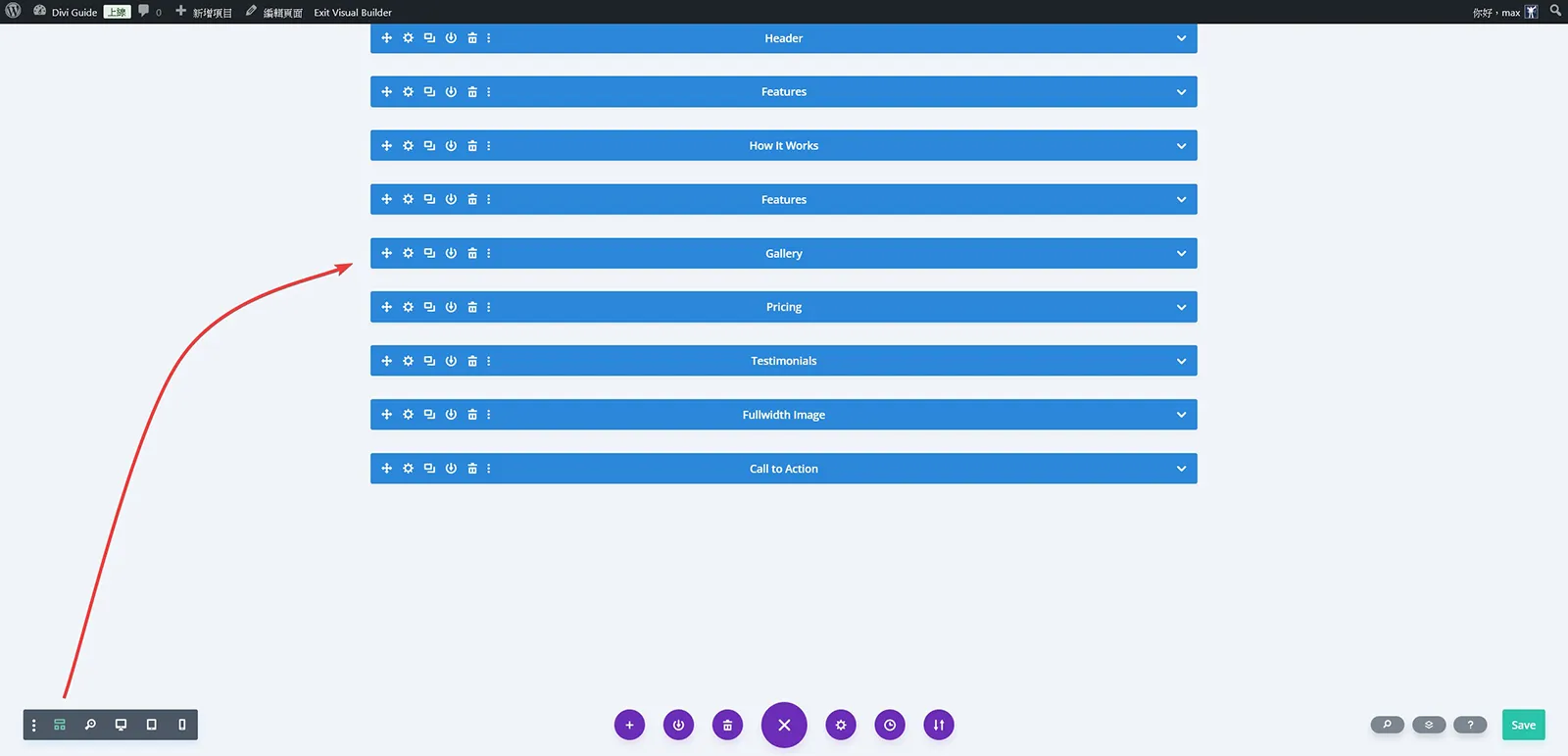Screen dimensions: 1568x756
Task: Click purple trash clear layout button
Action: coord(727,726)
